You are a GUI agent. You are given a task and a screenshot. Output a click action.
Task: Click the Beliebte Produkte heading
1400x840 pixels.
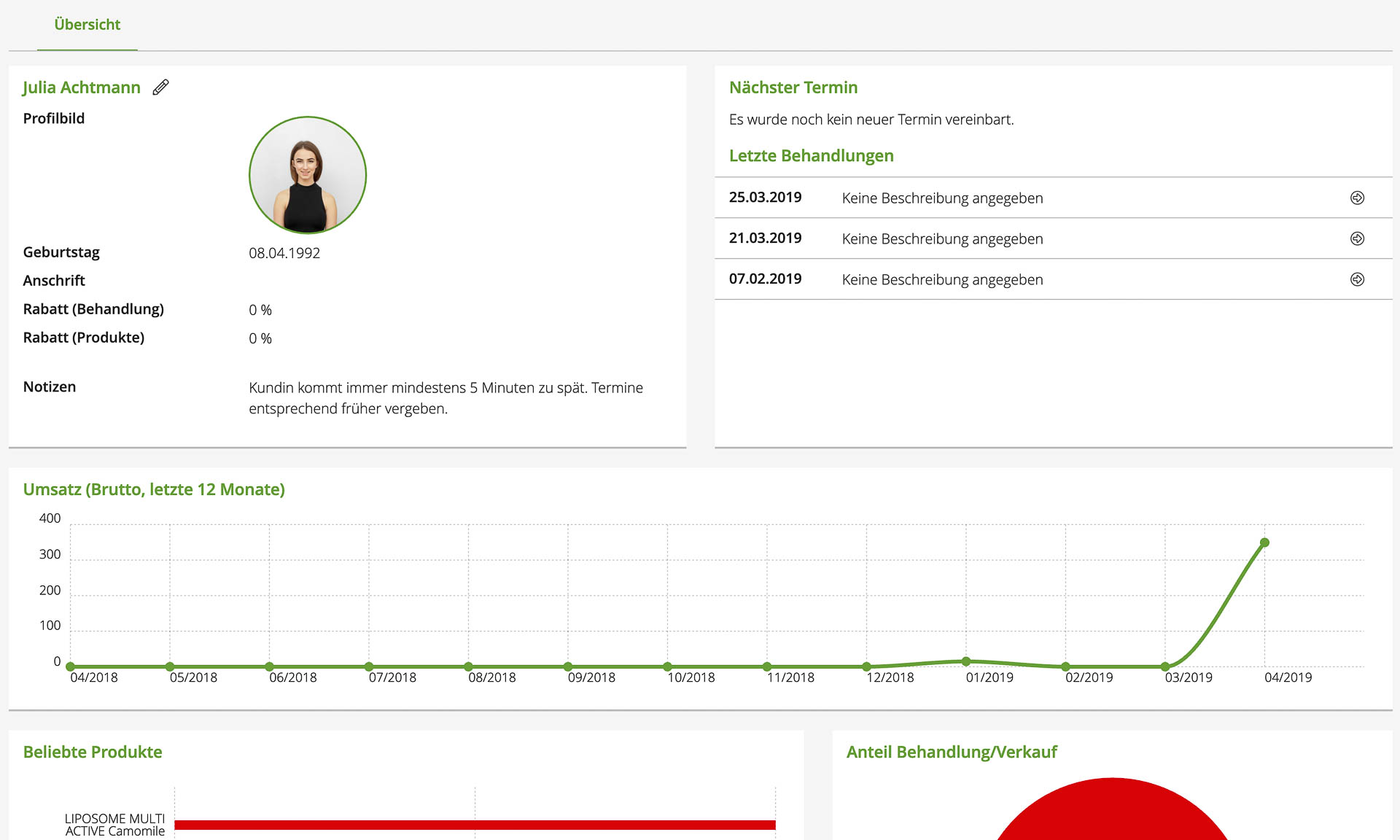coord(93,752)
